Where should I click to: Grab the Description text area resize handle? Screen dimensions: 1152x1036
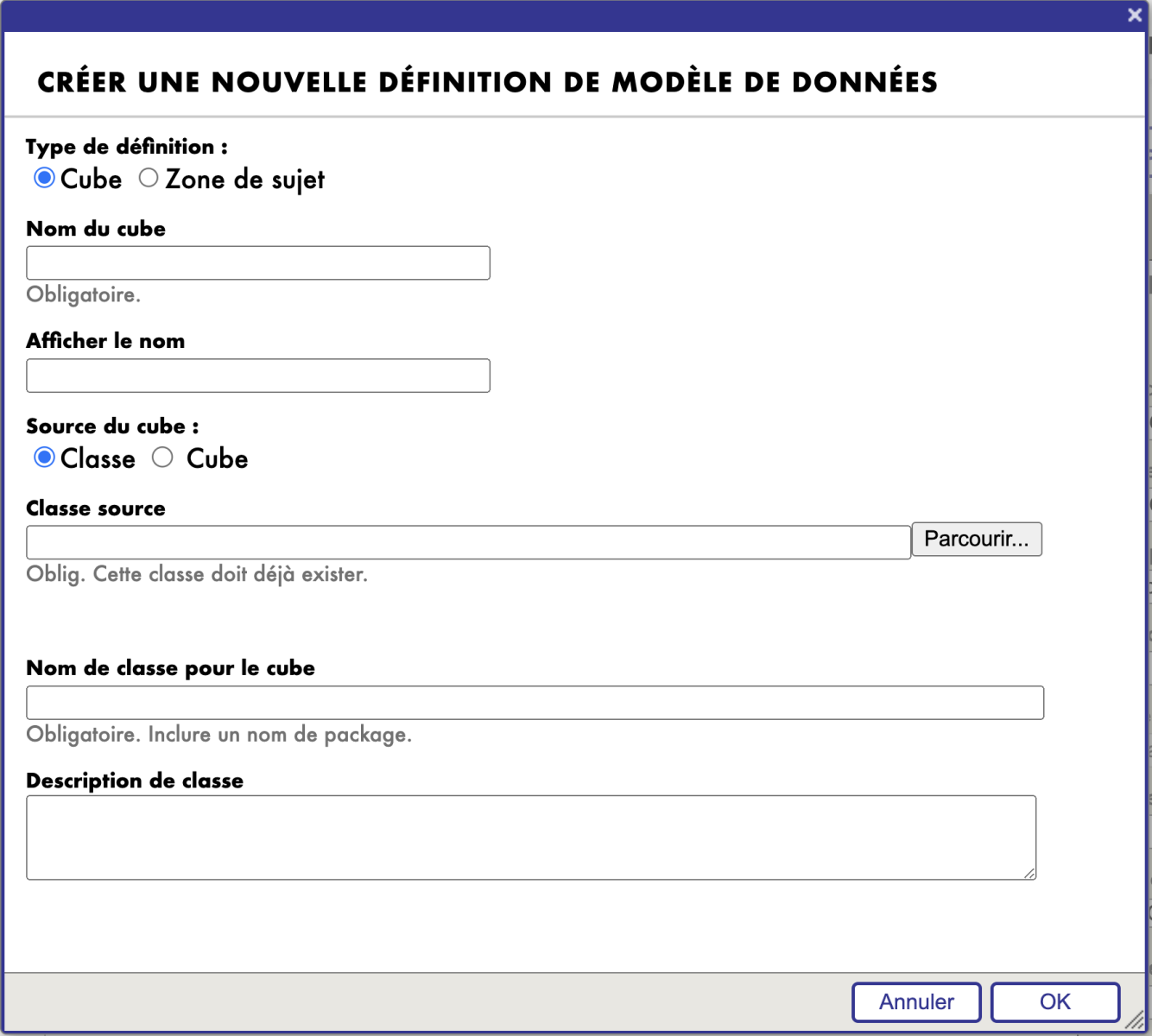click(x=1029, y=873)
